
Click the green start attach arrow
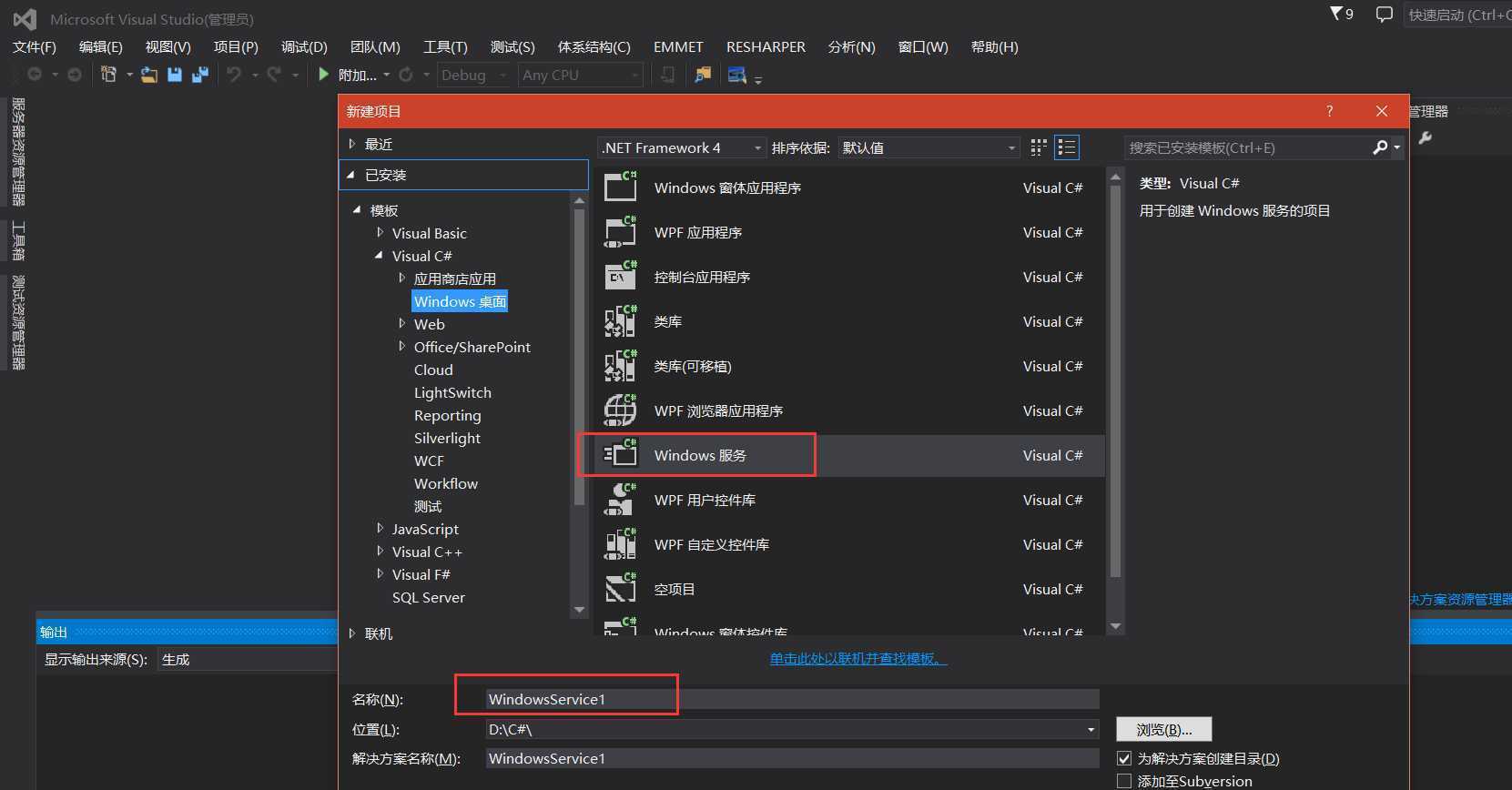coord(323,75)
